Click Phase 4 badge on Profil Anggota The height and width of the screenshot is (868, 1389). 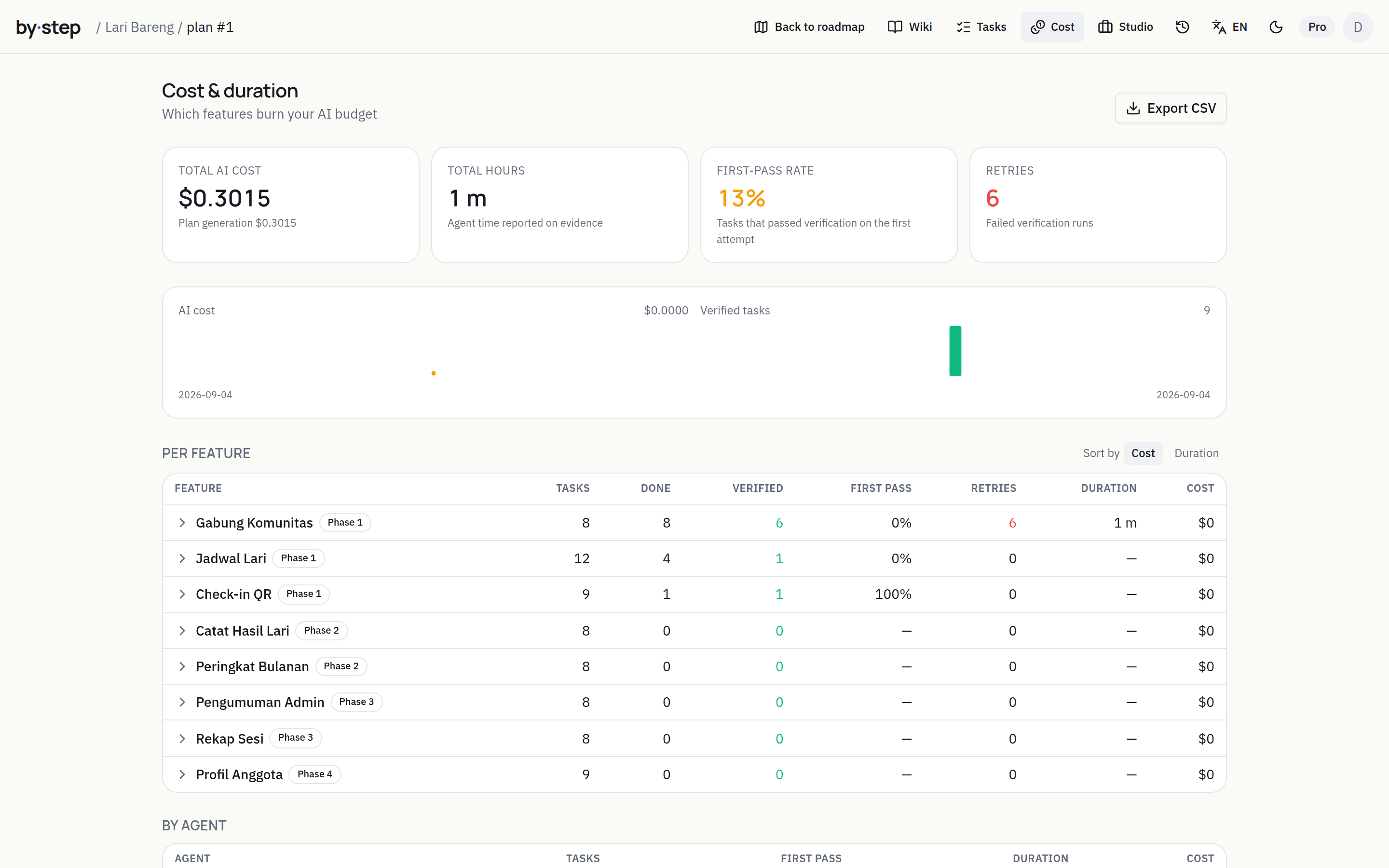coord(314,774)
